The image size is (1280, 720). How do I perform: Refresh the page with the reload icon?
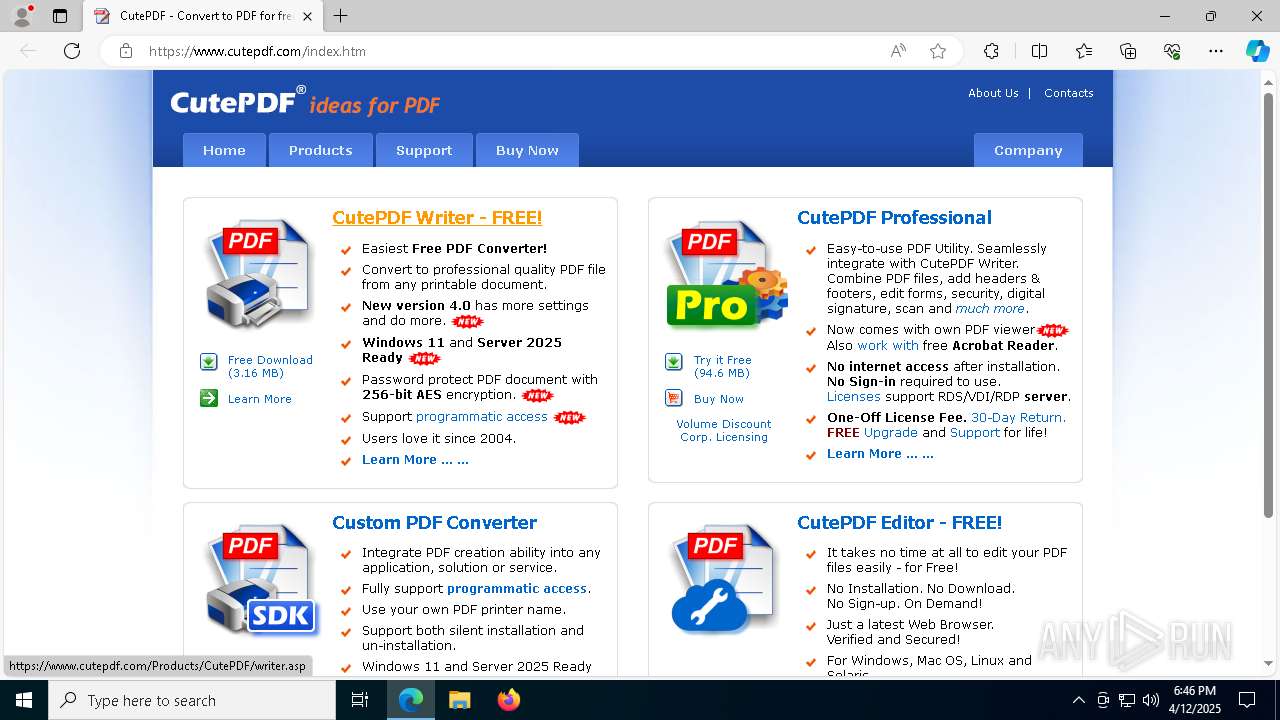tap(72, 51)
